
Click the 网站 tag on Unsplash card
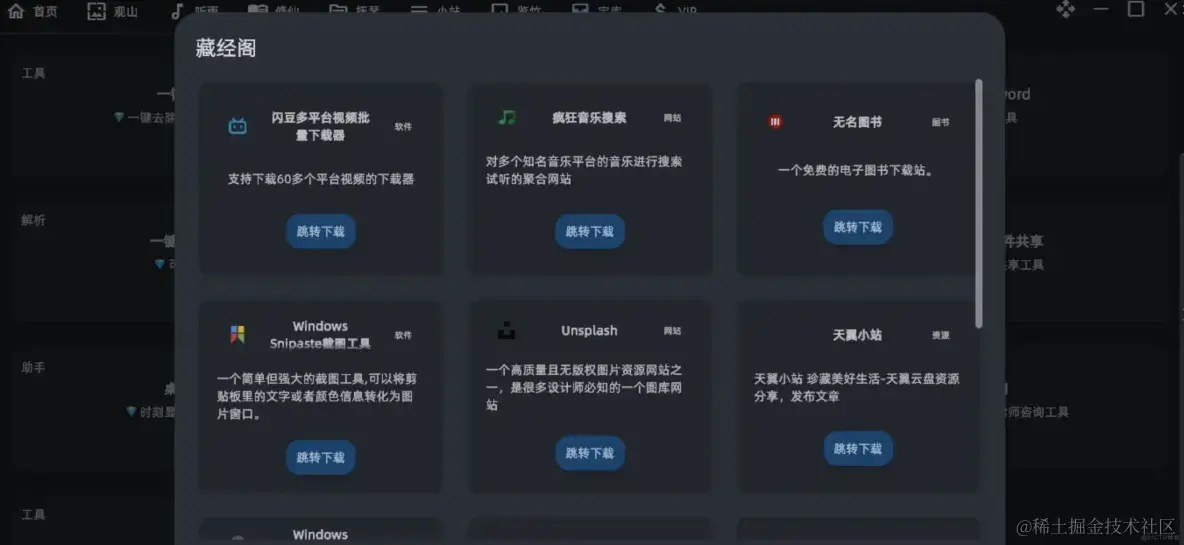[672, 331]
